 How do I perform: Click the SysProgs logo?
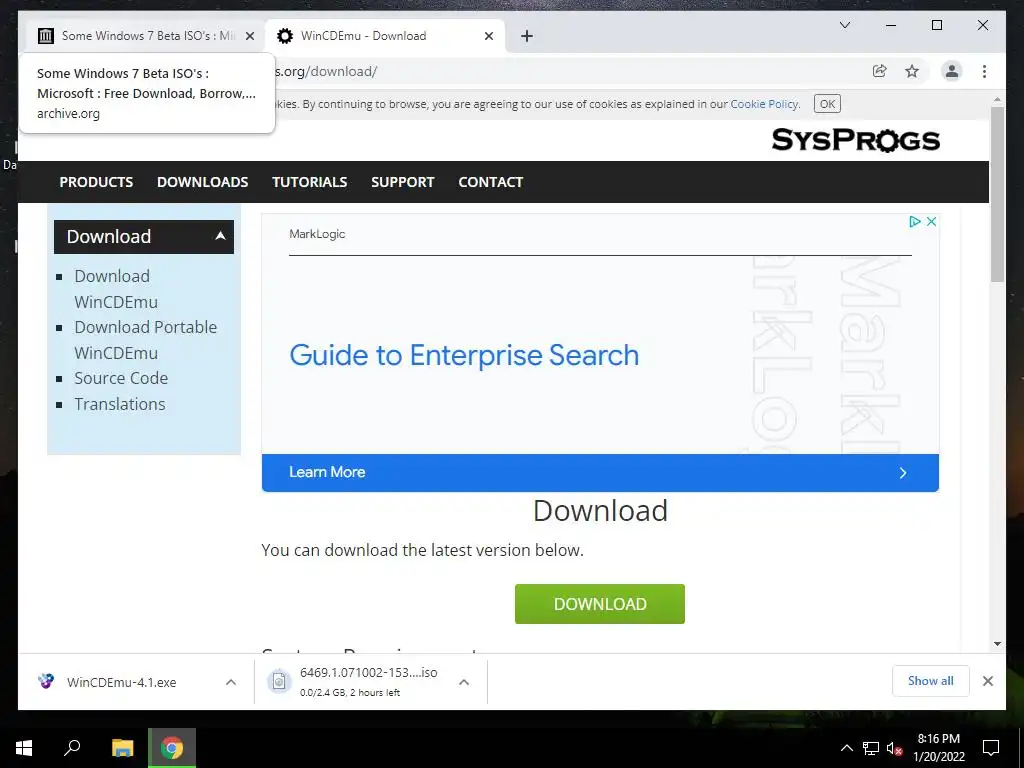coord(856,140)
